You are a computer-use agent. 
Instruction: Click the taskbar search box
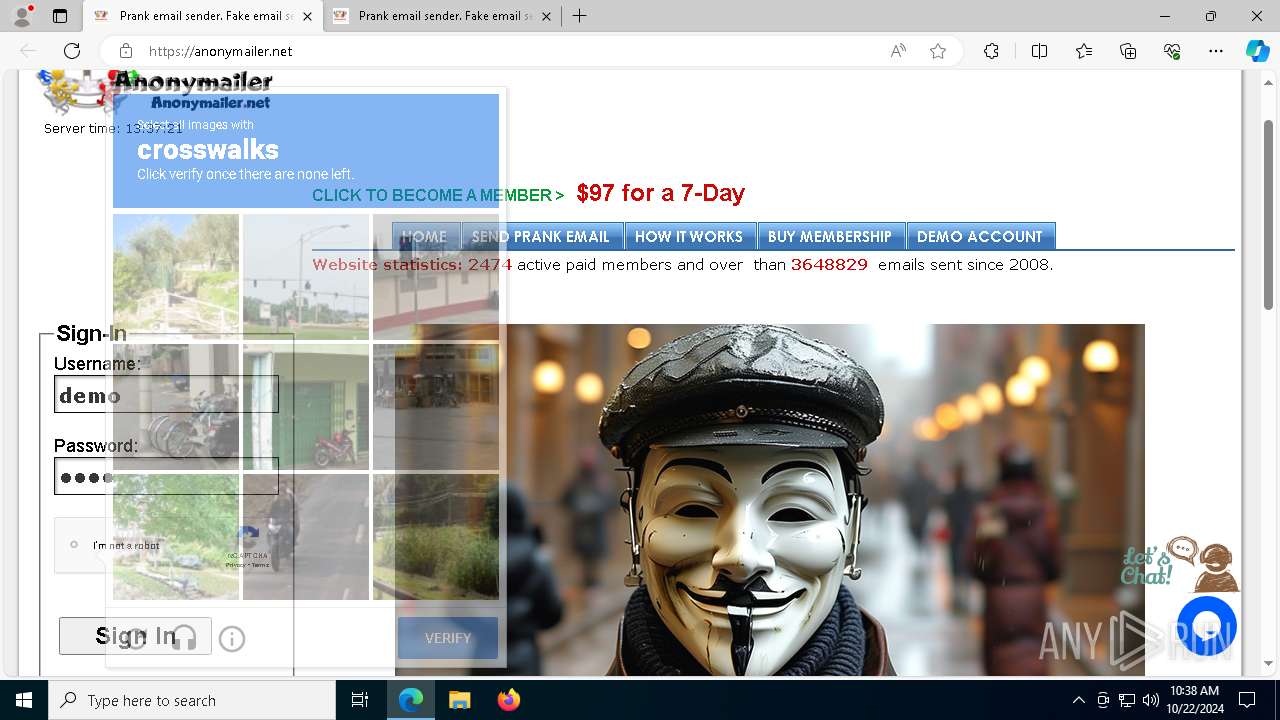click(192, 700)
